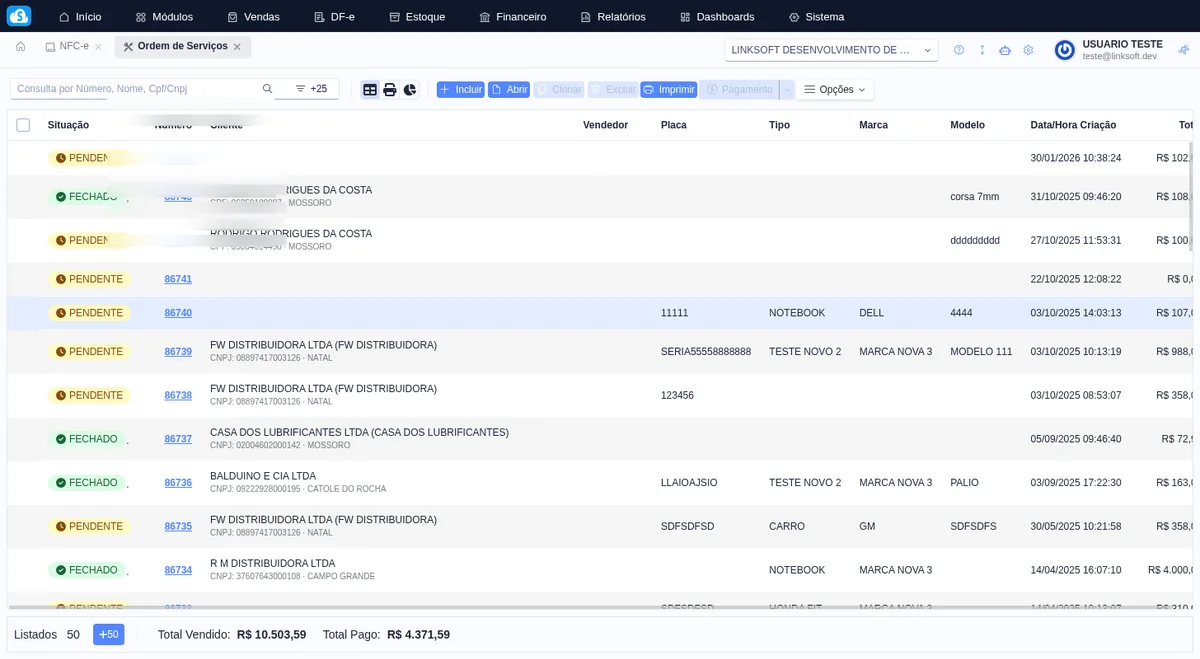Click the +50 load more button
Image resolution: width=1200 pixels, height=659 pixels.
[x=108, y=634]
